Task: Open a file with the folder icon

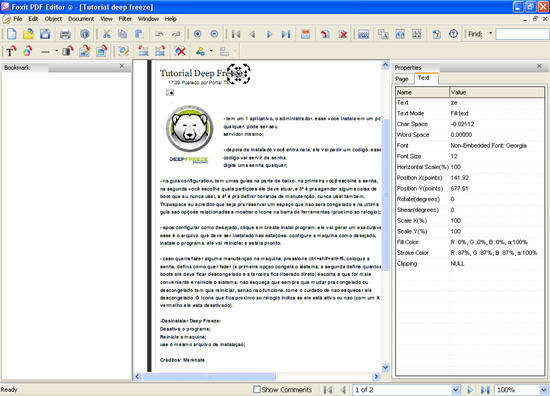Action: pos(28,34)
